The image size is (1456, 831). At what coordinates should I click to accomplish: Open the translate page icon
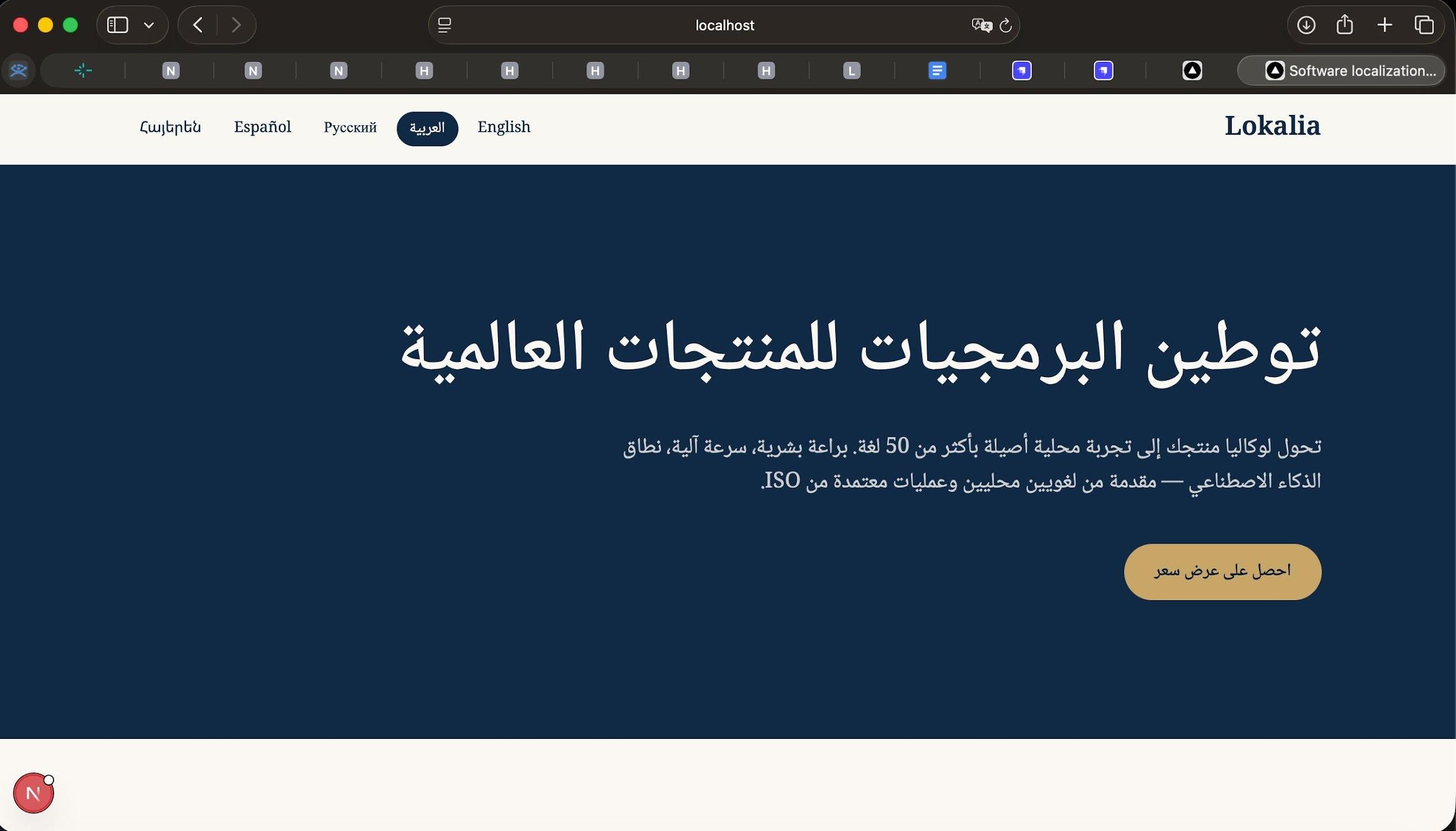click(x=981, y=25)
